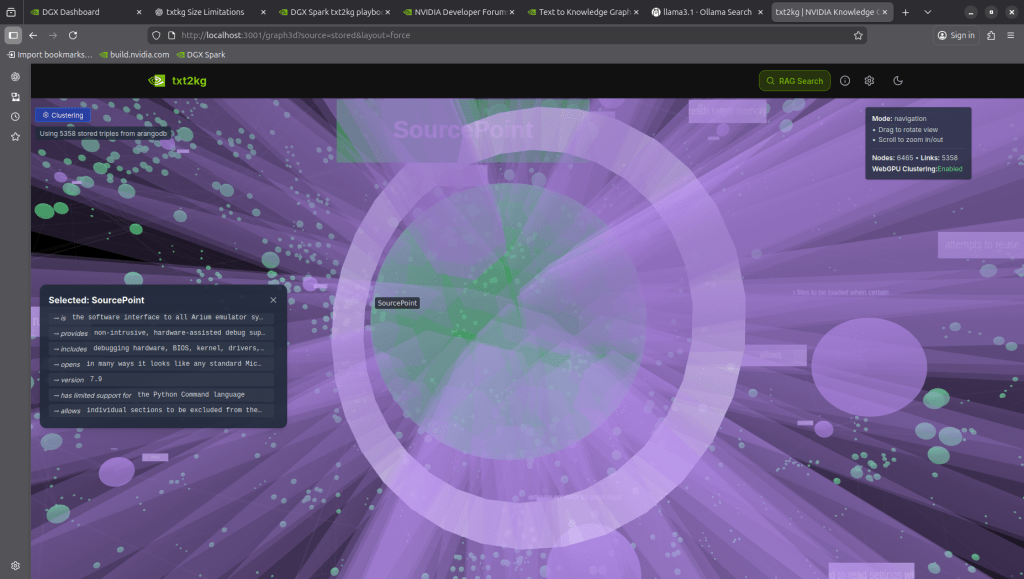
Task: Toggle the browser sidebar panel button
Action: [13, 35]
